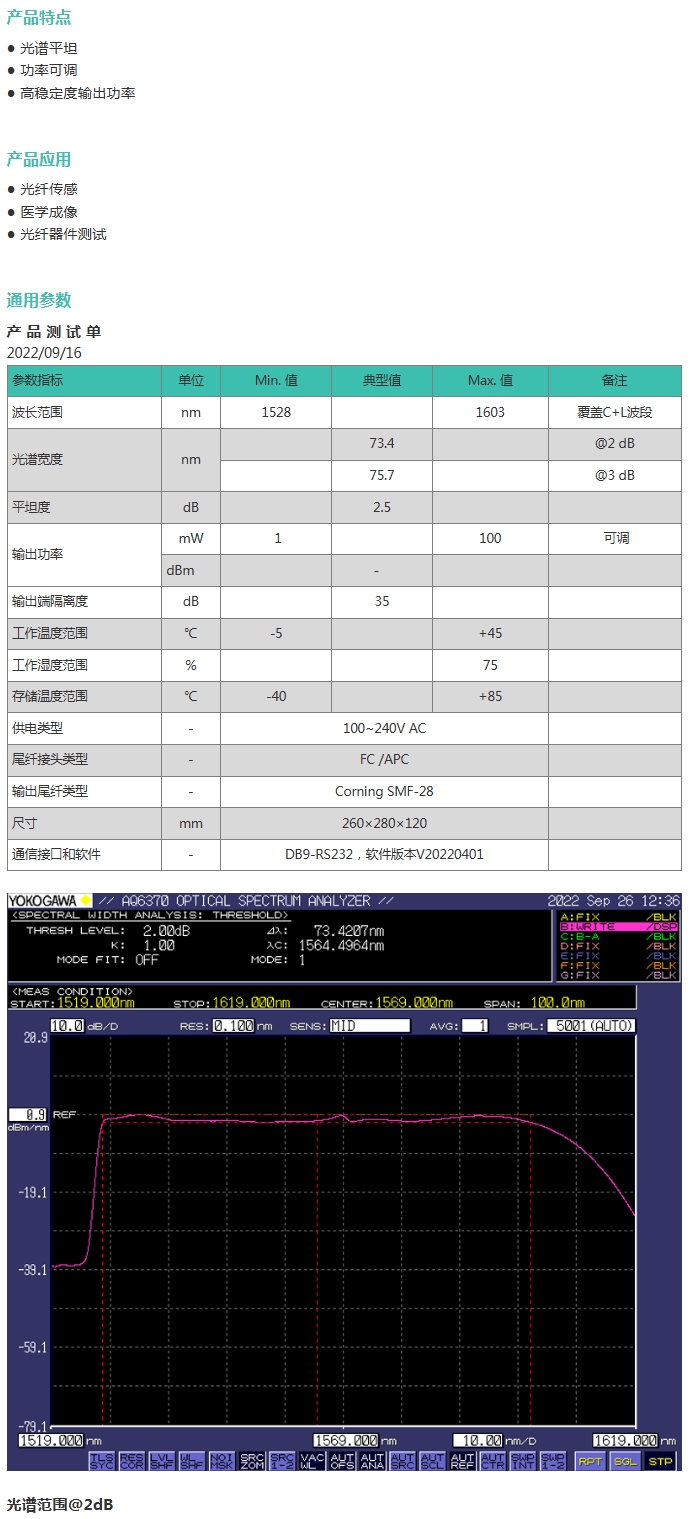The image size is (690, 1519).
Task: Click the 光谱范围@2dB caption
Action: click(60, 1504)
